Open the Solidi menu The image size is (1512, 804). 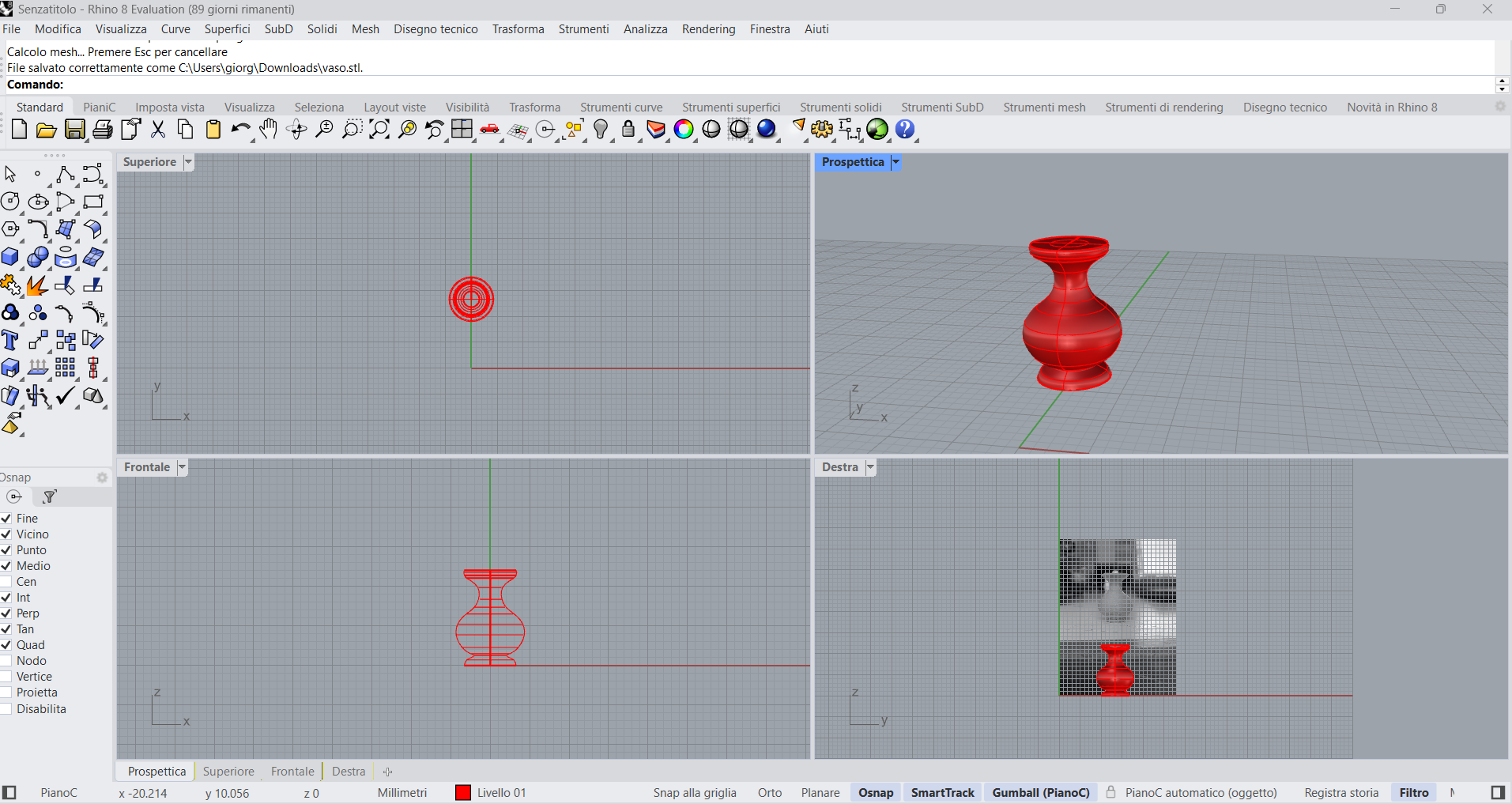322,29
